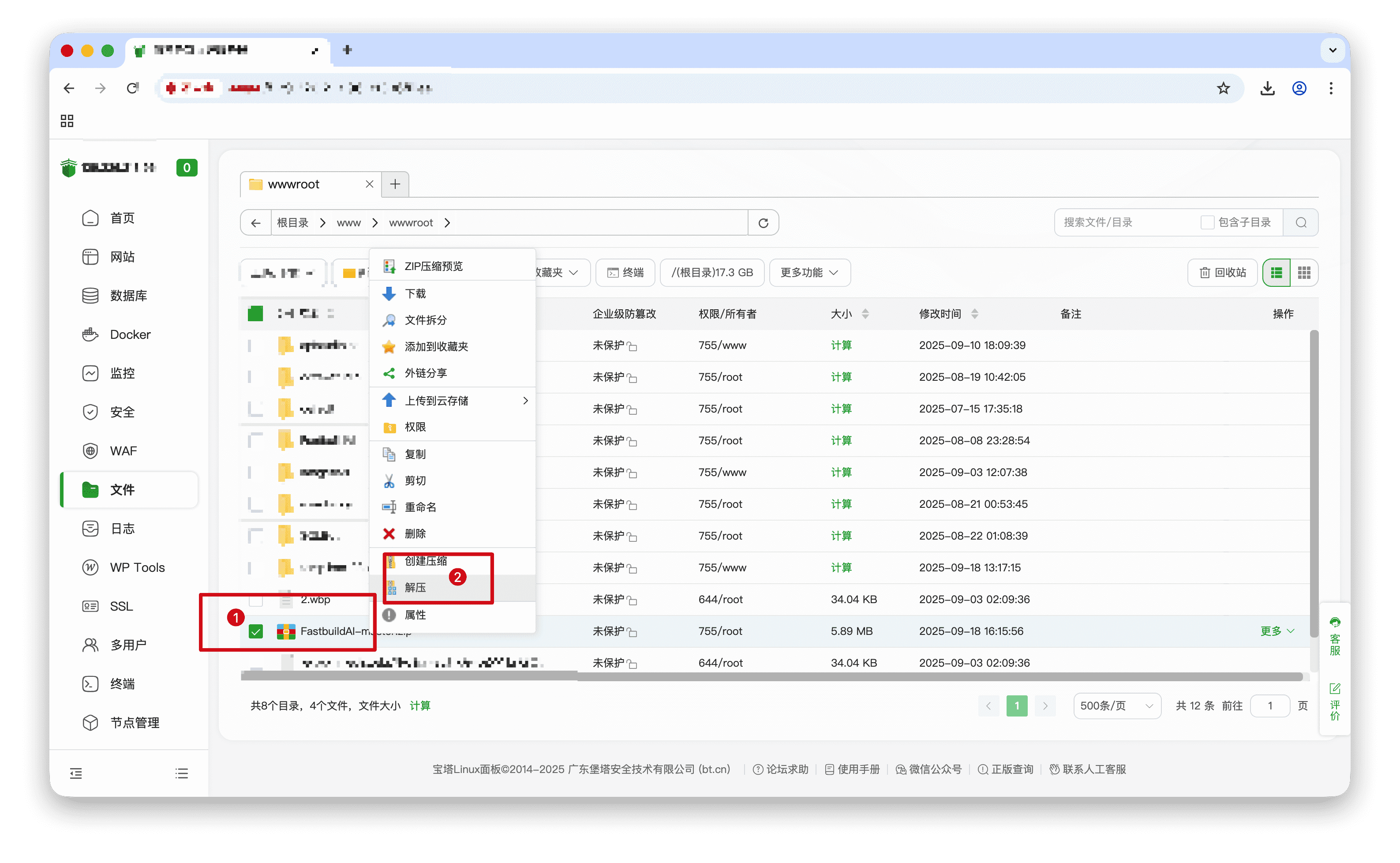The width and height of the screenshot is (1400, 863).
Task: Switch to the wwwroot tab
Action: click(x=293, y=184)
